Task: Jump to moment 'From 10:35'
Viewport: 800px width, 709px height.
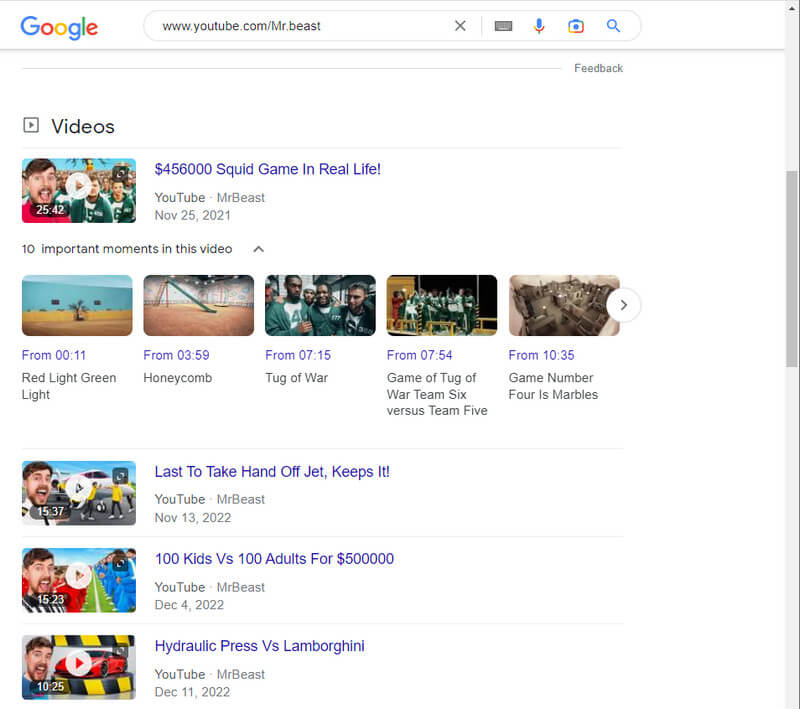Action: (x=541, y=355)
